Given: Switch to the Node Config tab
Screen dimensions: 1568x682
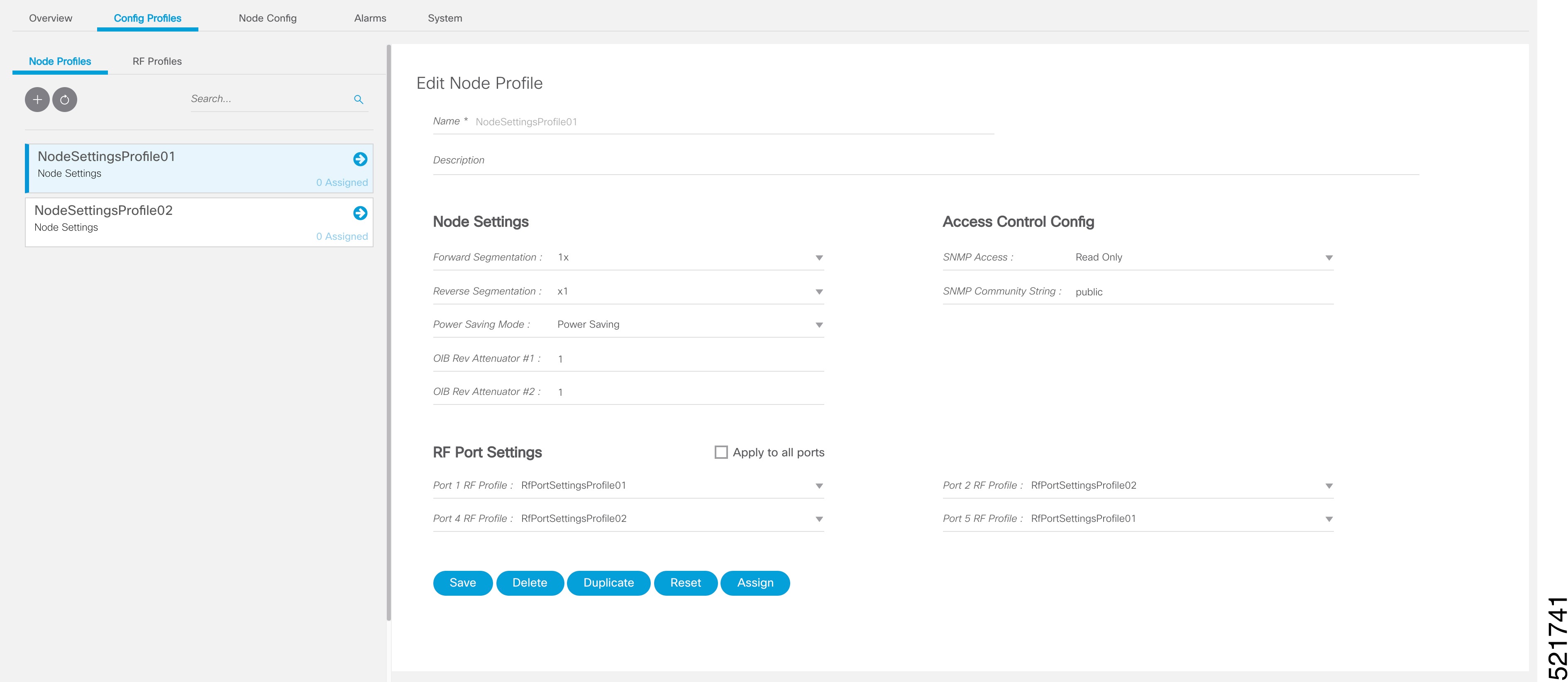Looking at the screenshot, I should click(268, 18).
